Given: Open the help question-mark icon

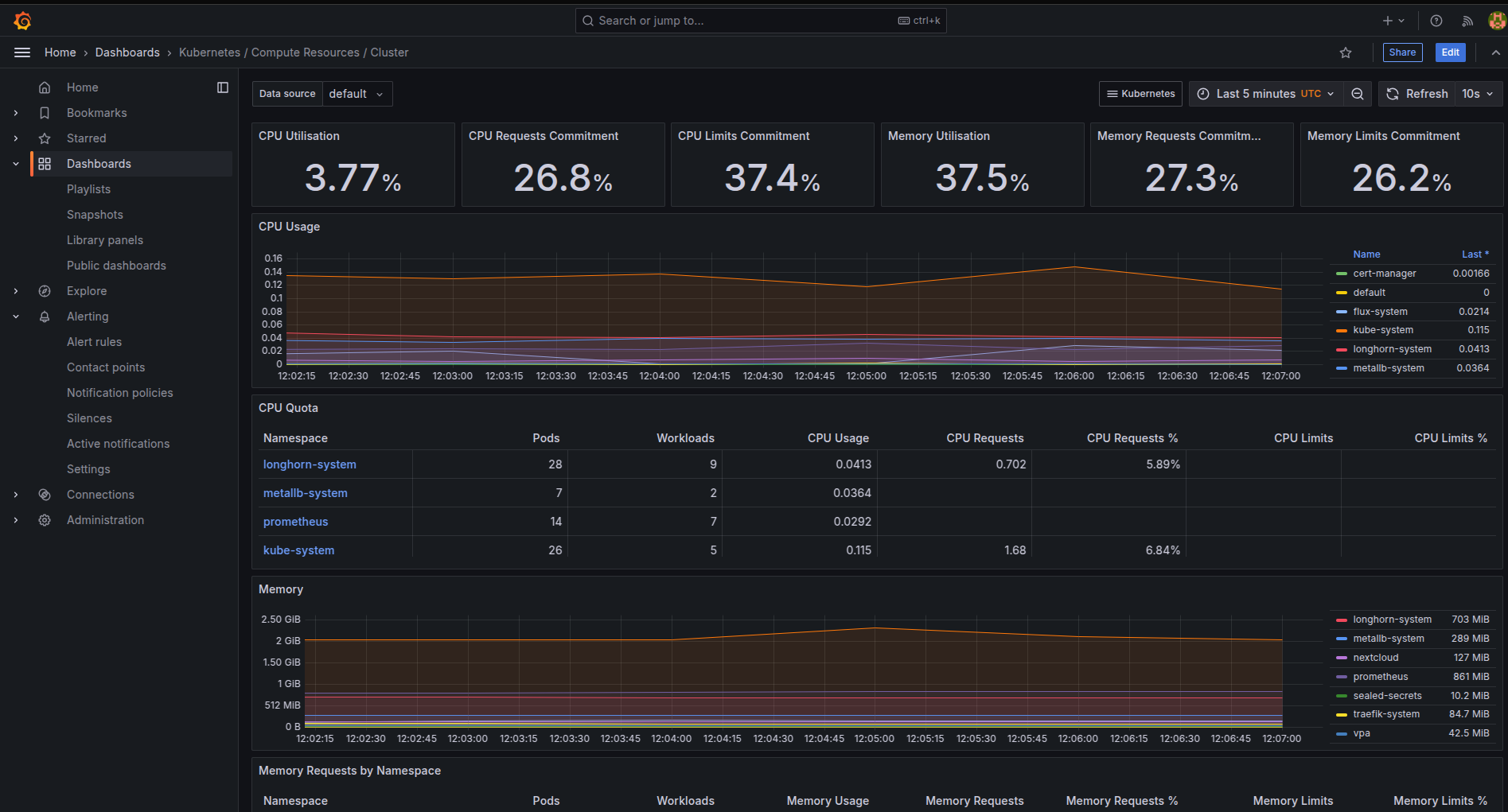Looking at the screenshot, I should pyautogui.click(x=1436, y=21).
